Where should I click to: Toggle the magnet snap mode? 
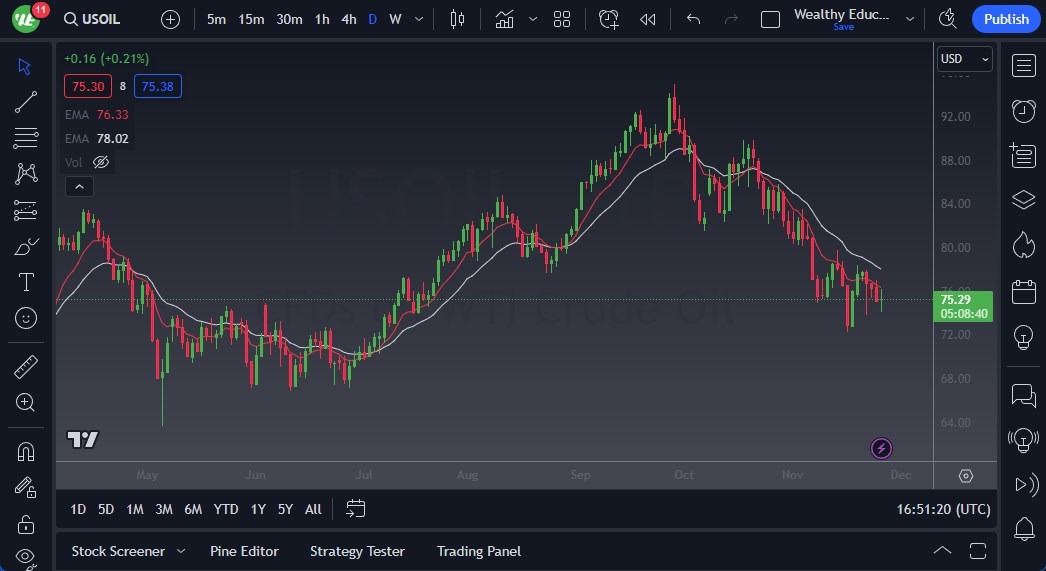[26, 451]
